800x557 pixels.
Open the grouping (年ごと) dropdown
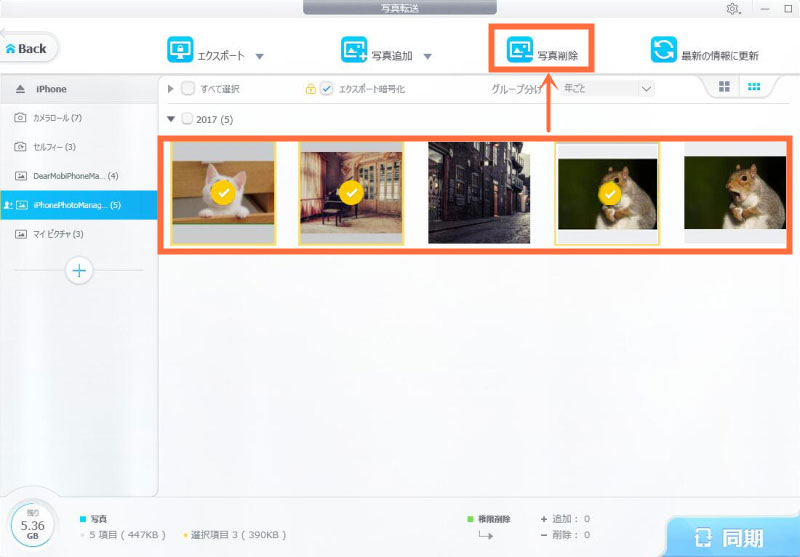coord(607,89)
